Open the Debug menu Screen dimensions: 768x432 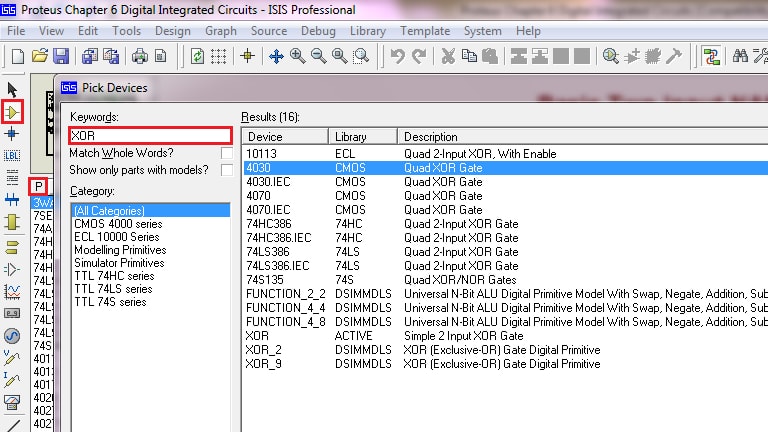pyautogui.click(x=318, y=31)
